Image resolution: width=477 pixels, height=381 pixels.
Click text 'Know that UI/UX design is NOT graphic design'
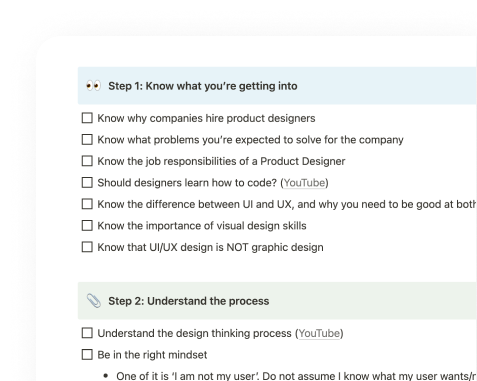tap(210, 247)
